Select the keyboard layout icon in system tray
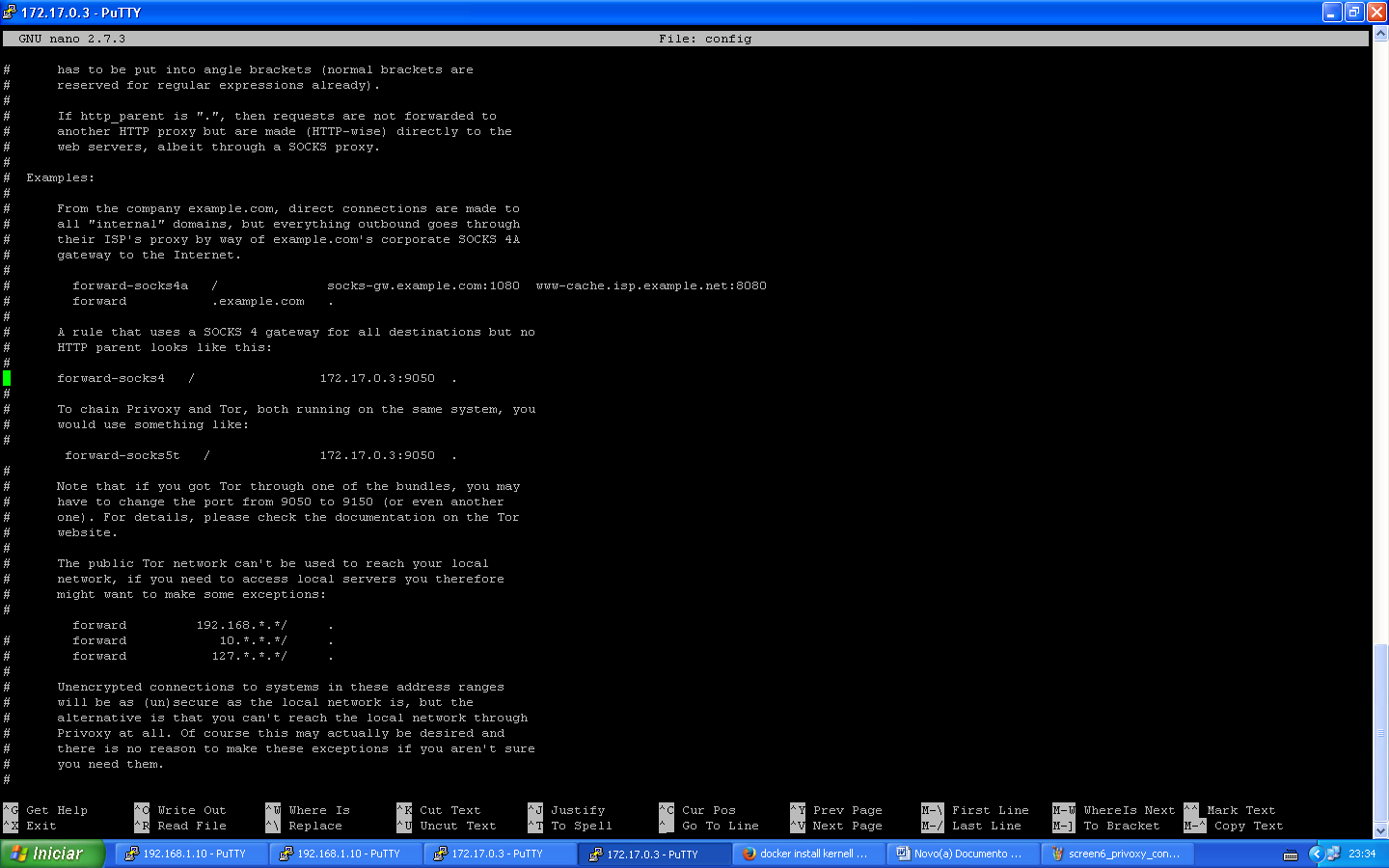The image size is (1389, 868). (1289, 854)
